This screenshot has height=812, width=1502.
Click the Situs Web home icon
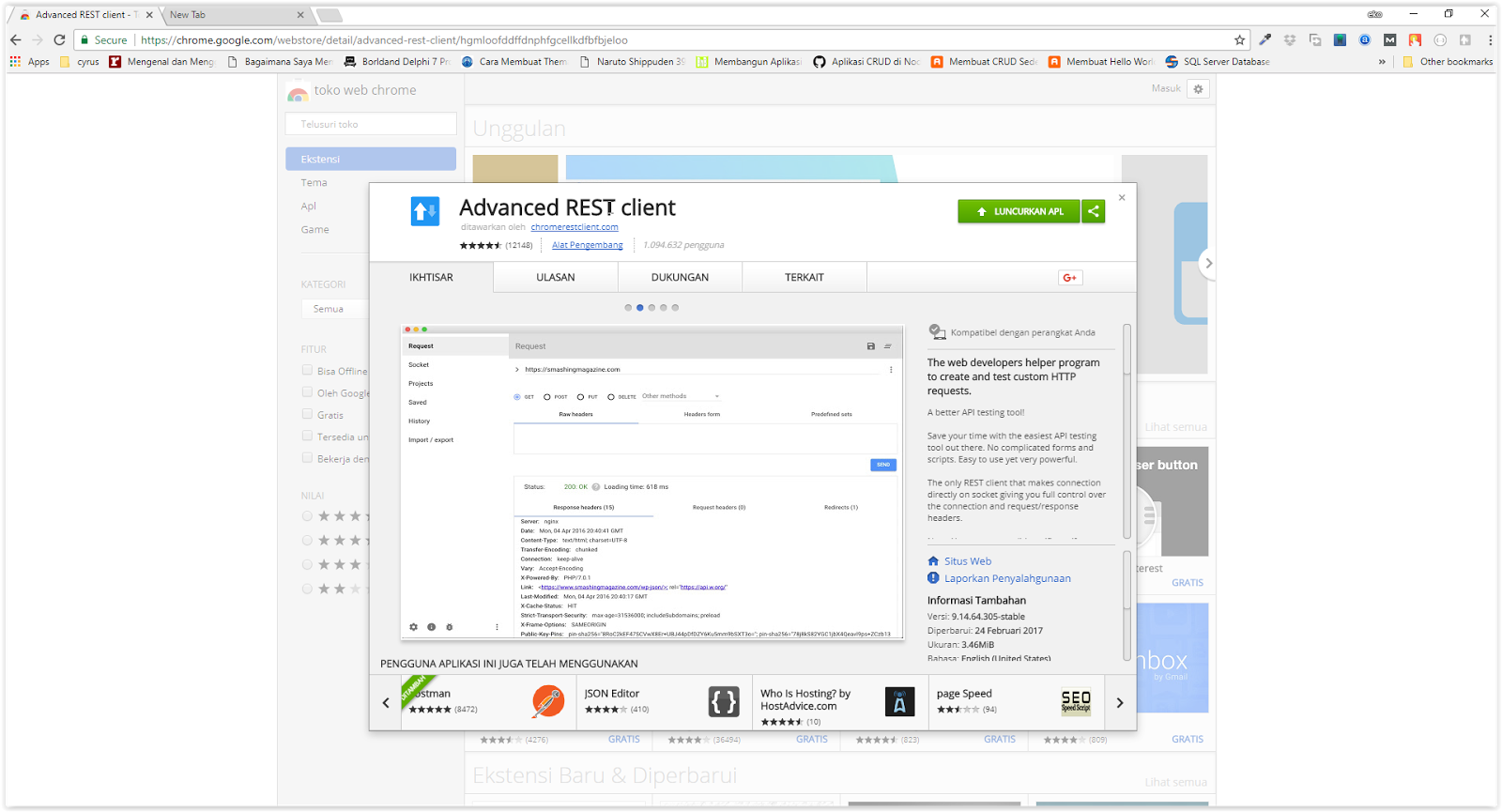coord(933,561)
